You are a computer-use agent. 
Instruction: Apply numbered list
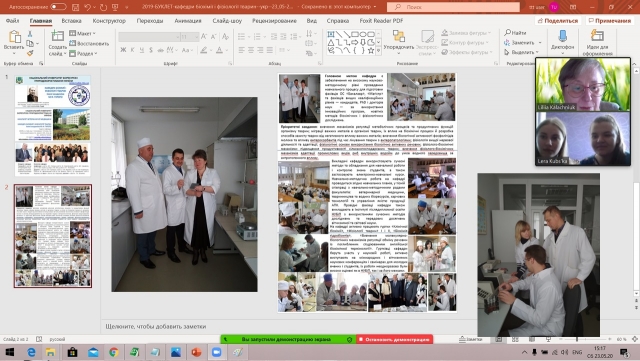click(x=257, y=37)
